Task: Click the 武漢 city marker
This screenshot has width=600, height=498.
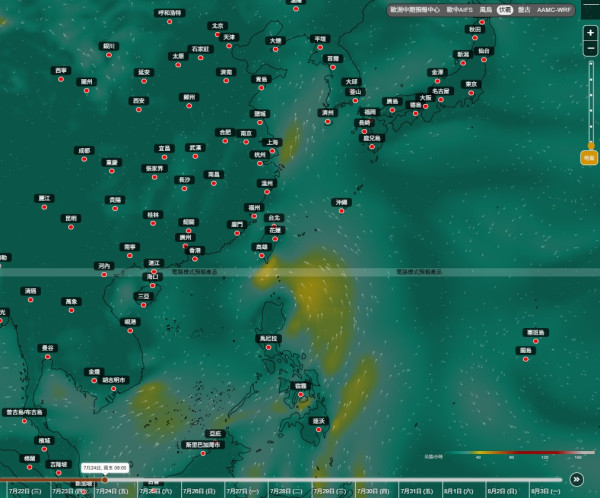Action: [195, 156]
